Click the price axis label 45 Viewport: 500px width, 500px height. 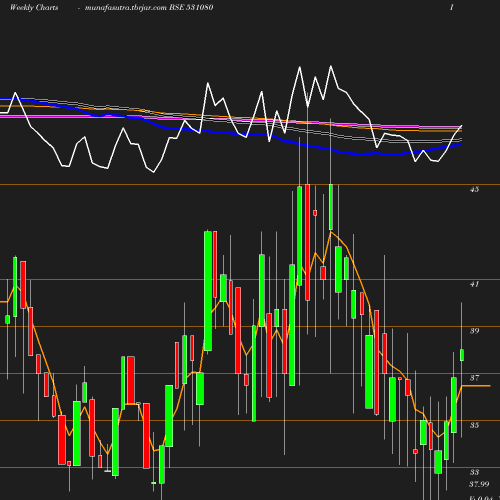click(474, 189)
